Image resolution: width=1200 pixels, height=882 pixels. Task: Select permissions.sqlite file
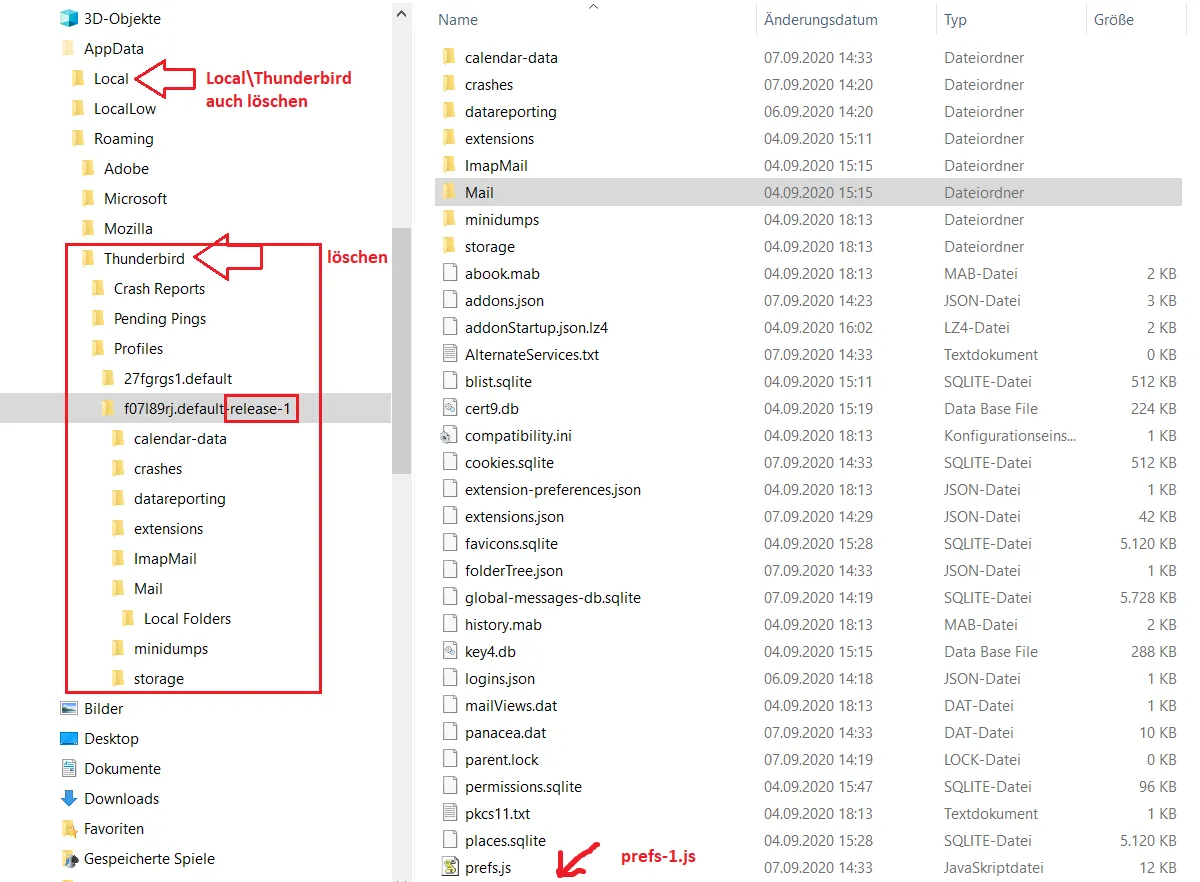pos(523,786)
